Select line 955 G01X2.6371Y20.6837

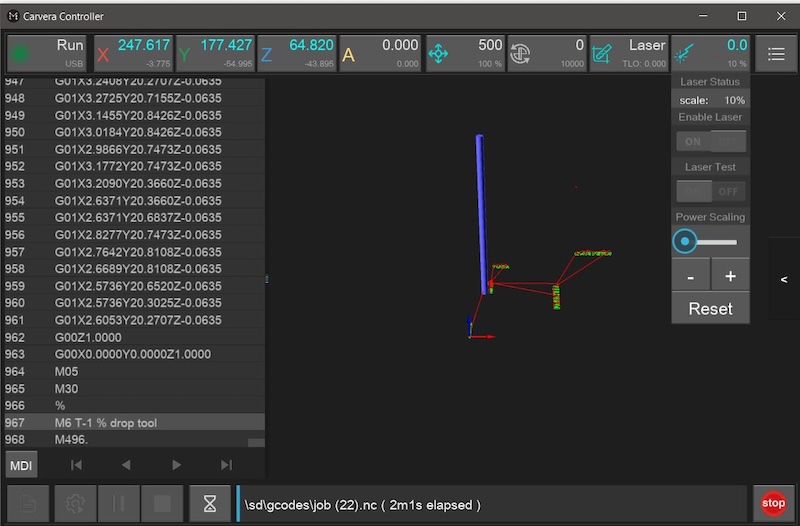135,217
